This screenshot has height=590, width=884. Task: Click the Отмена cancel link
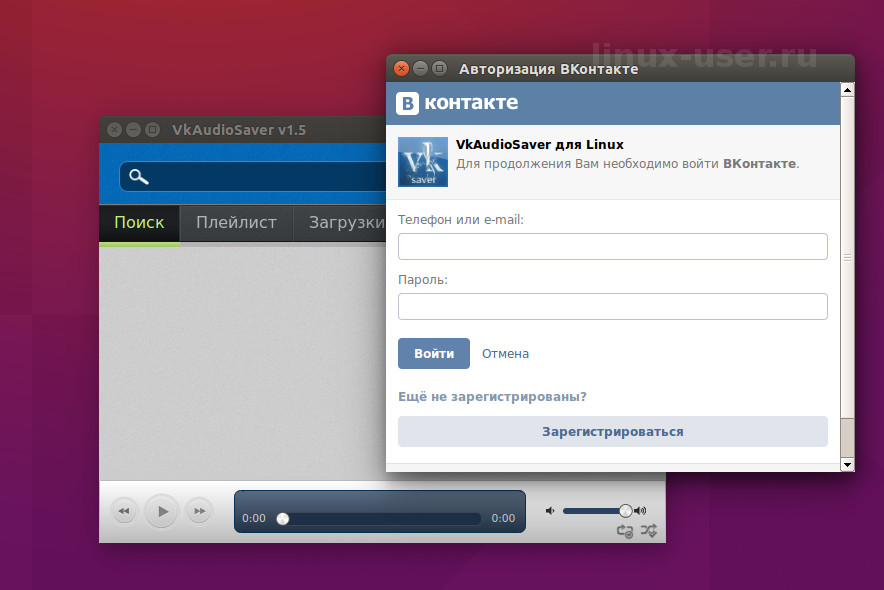click(x=505, y=354)
